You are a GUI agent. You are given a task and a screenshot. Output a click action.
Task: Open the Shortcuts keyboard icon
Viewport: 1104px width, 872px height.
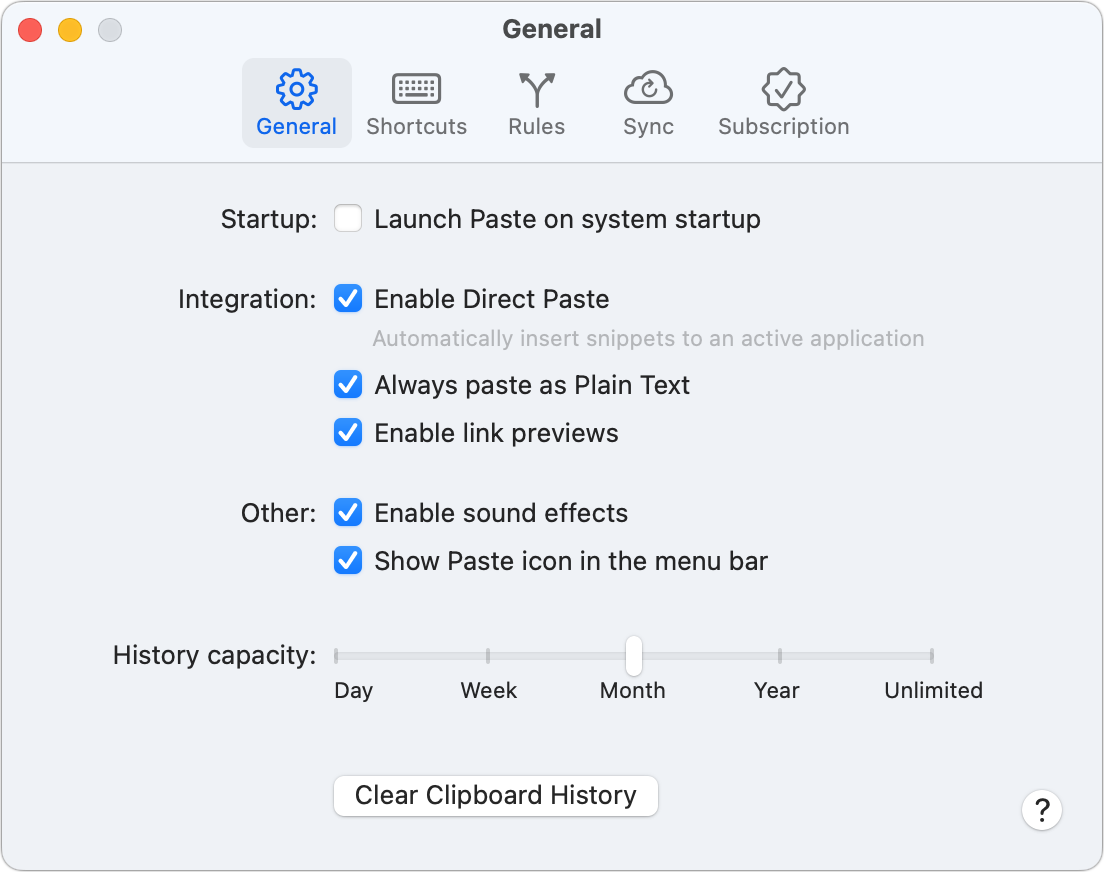416,89
